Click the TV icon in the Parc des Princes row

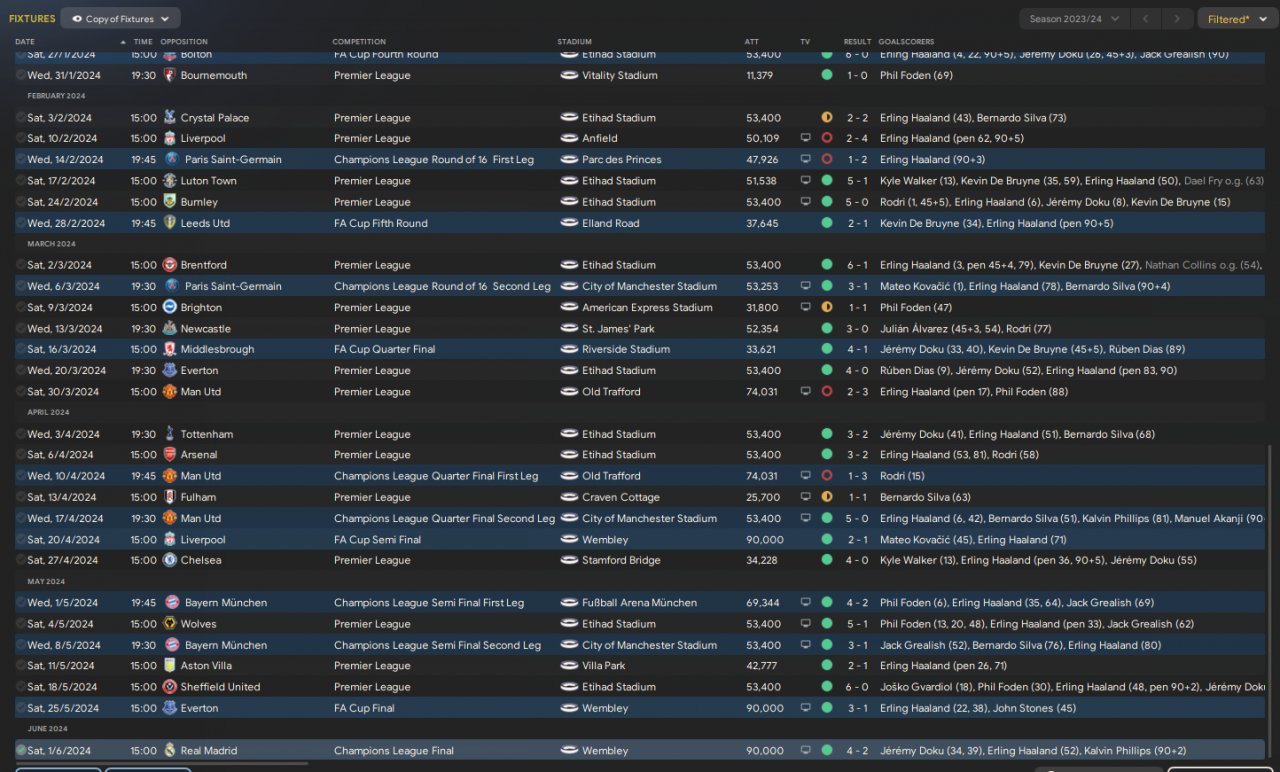click(x=806, y=159)
